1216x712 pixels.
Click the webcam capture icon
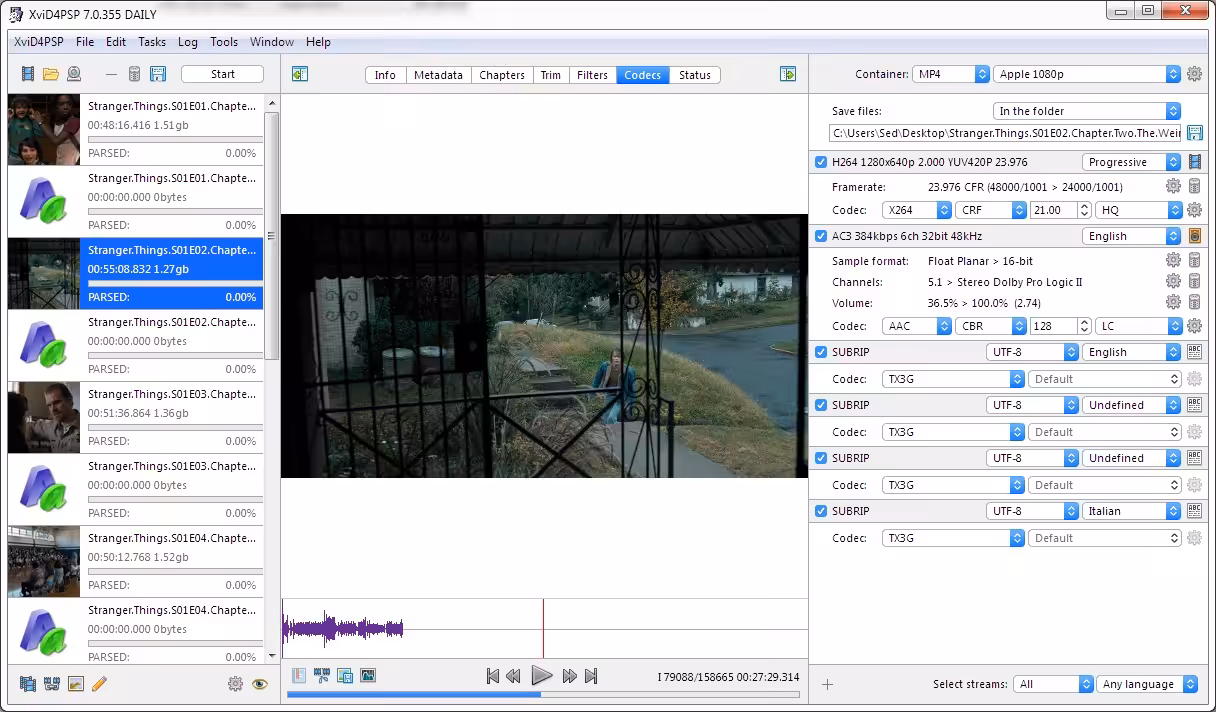pyautogui.click(x=73, y=74)
